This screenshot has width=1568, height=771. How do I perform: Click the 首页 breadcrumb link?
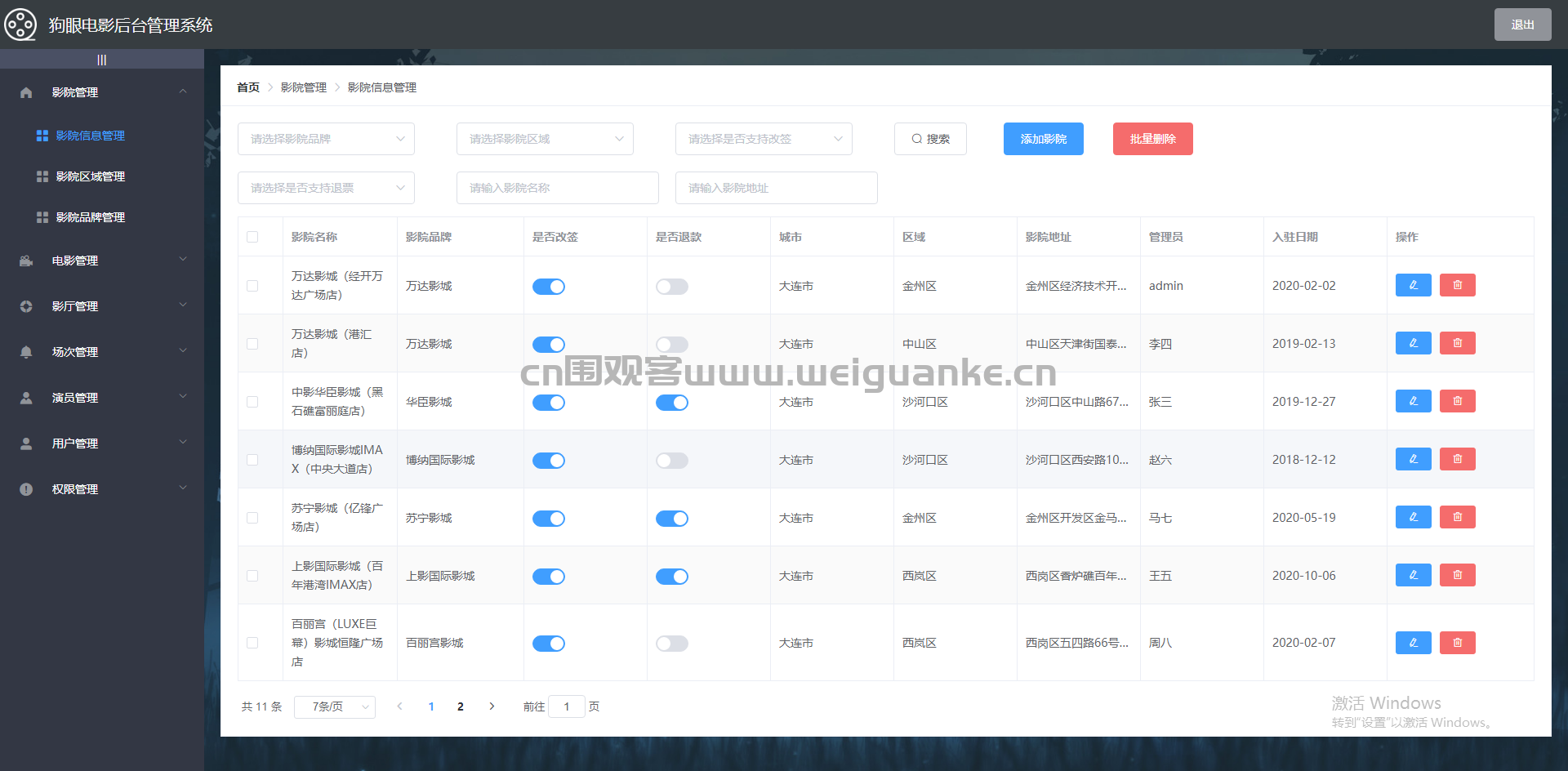[248, 87]
